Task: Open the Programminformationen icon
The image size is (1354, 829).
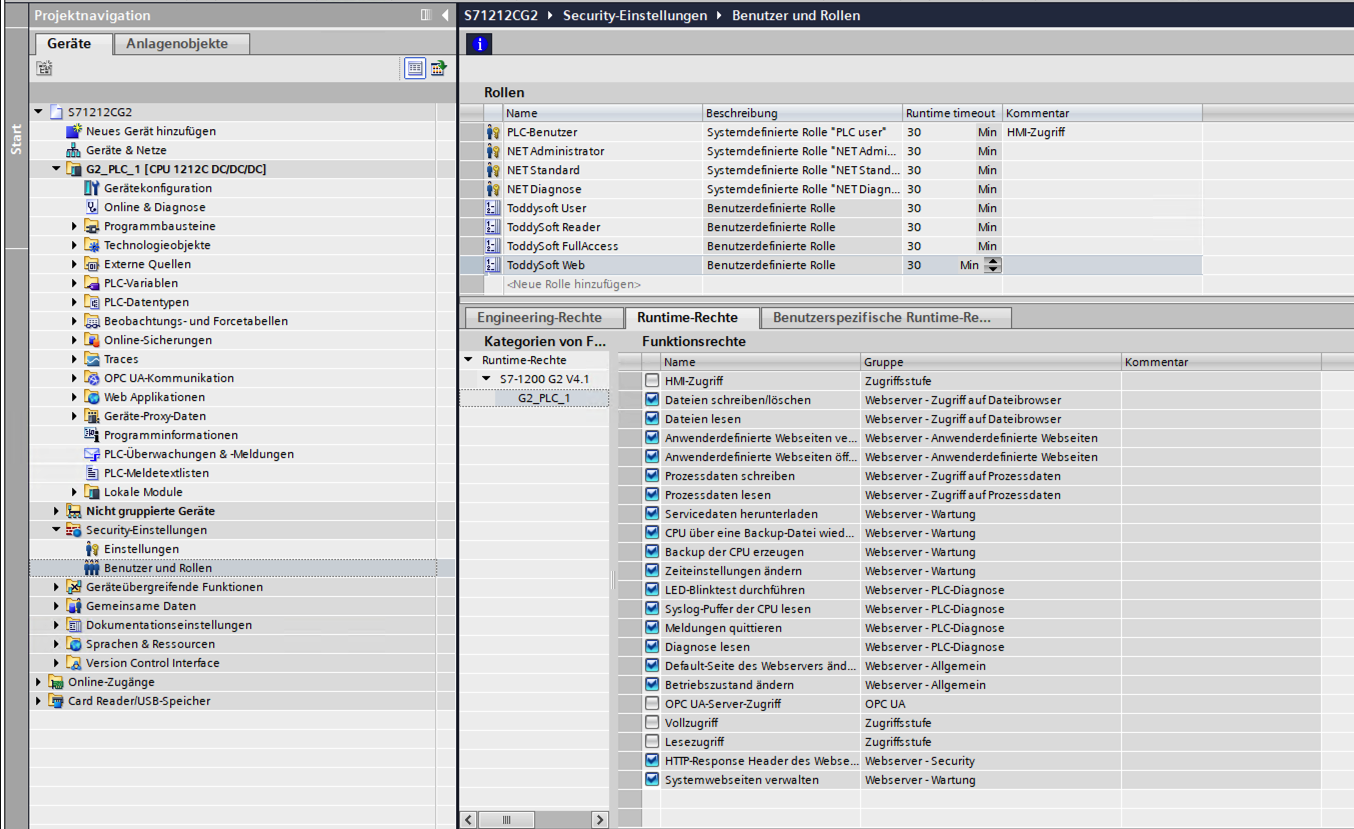Action: click(92, 435)
